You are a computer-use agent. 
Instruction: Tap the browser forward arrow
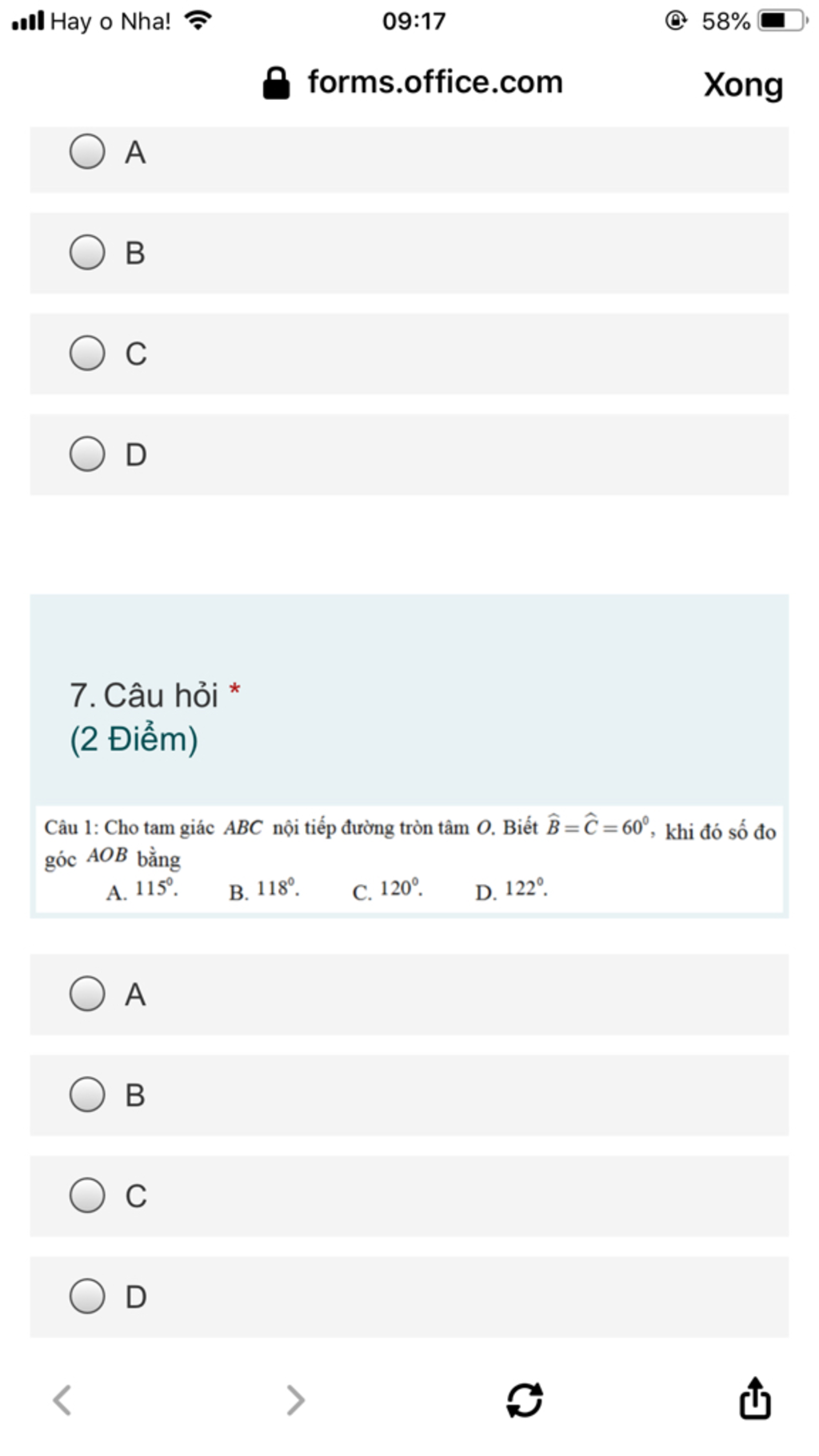(295, 1400)
